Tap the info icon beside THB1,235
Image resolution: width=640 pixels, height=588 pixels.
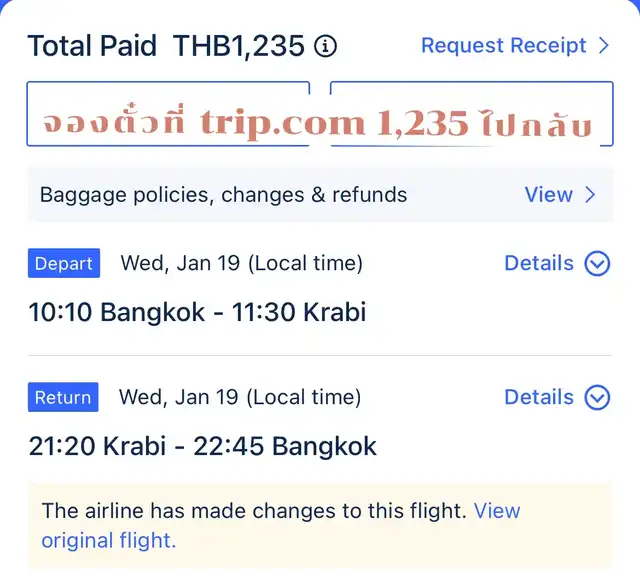coord(325,46)
